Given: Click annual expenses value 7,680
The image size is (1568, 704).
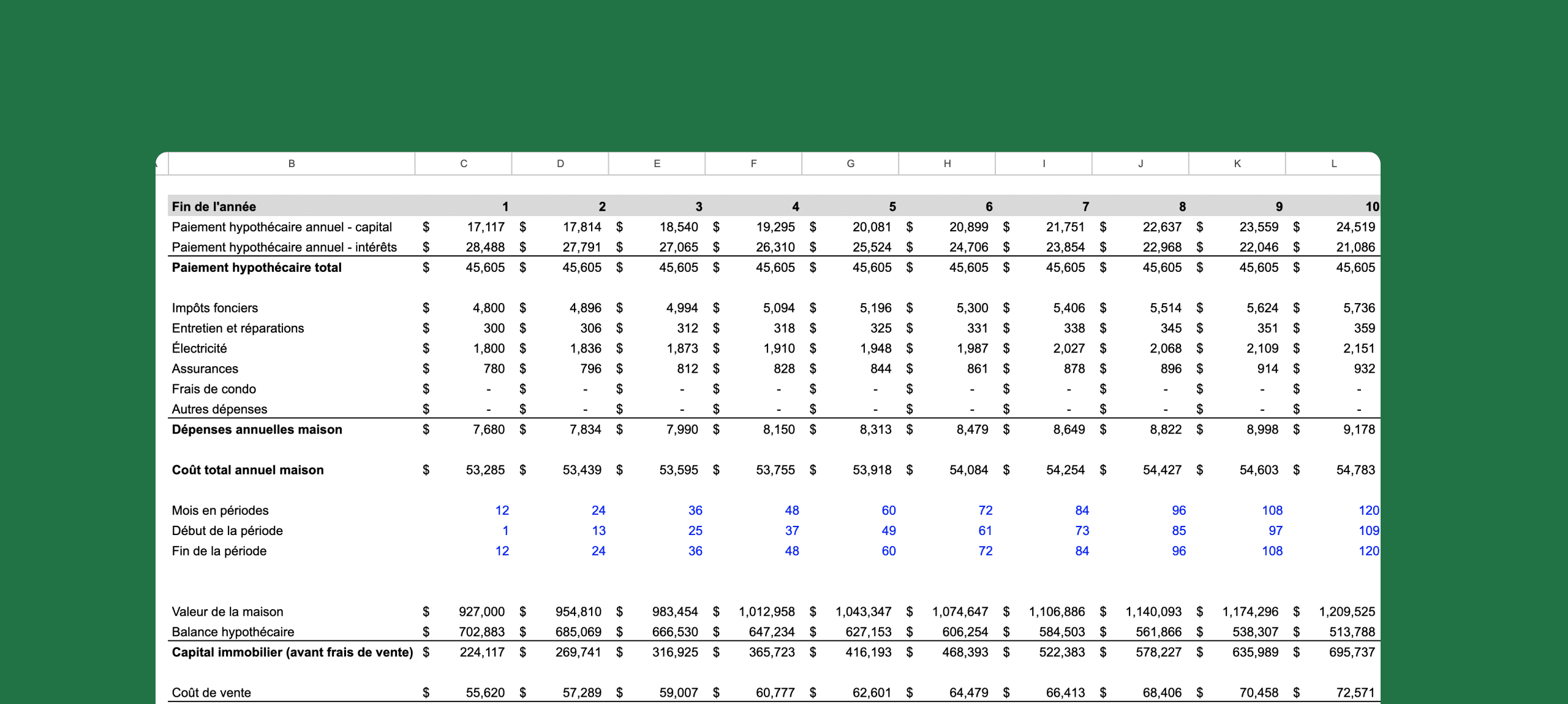Looking at the screenshot, I should click(489, 430).
